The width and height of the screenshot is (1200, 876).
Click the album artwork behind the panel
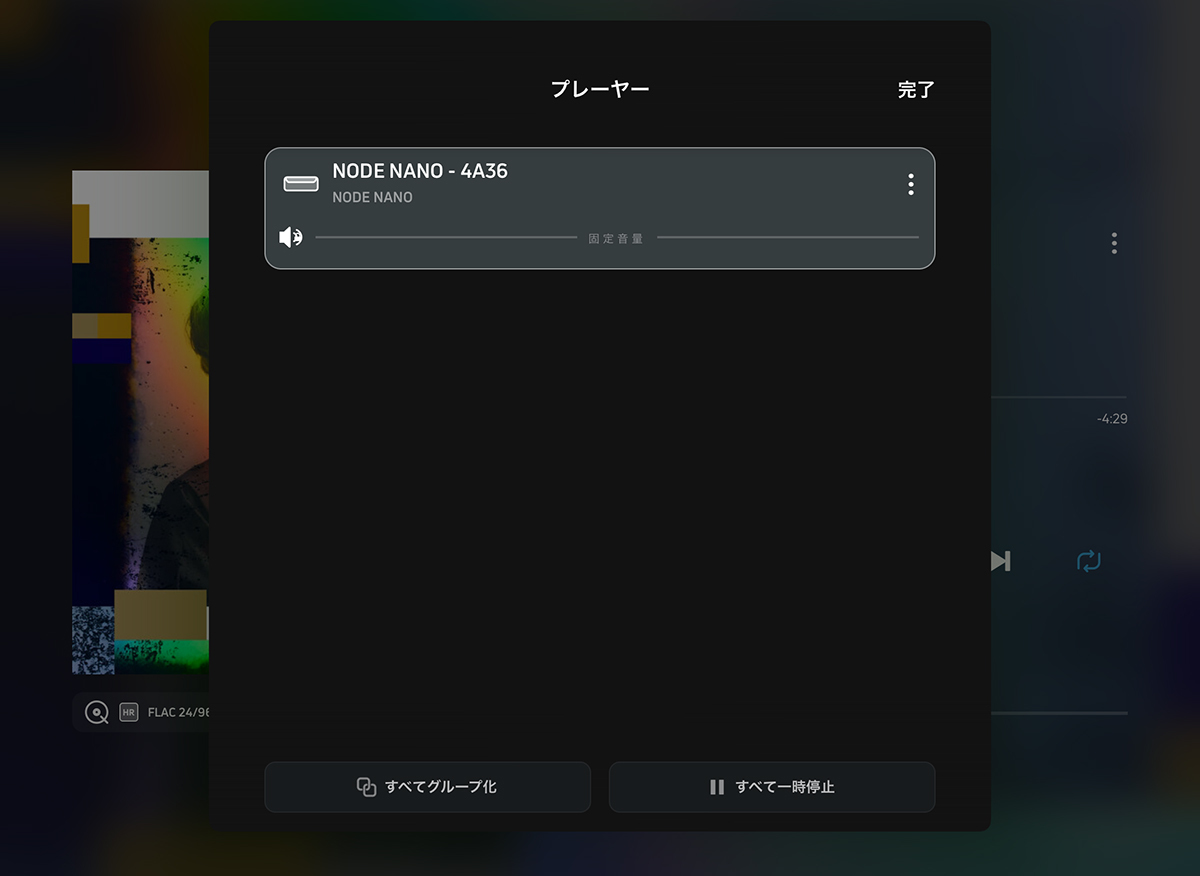pos(140,422)
